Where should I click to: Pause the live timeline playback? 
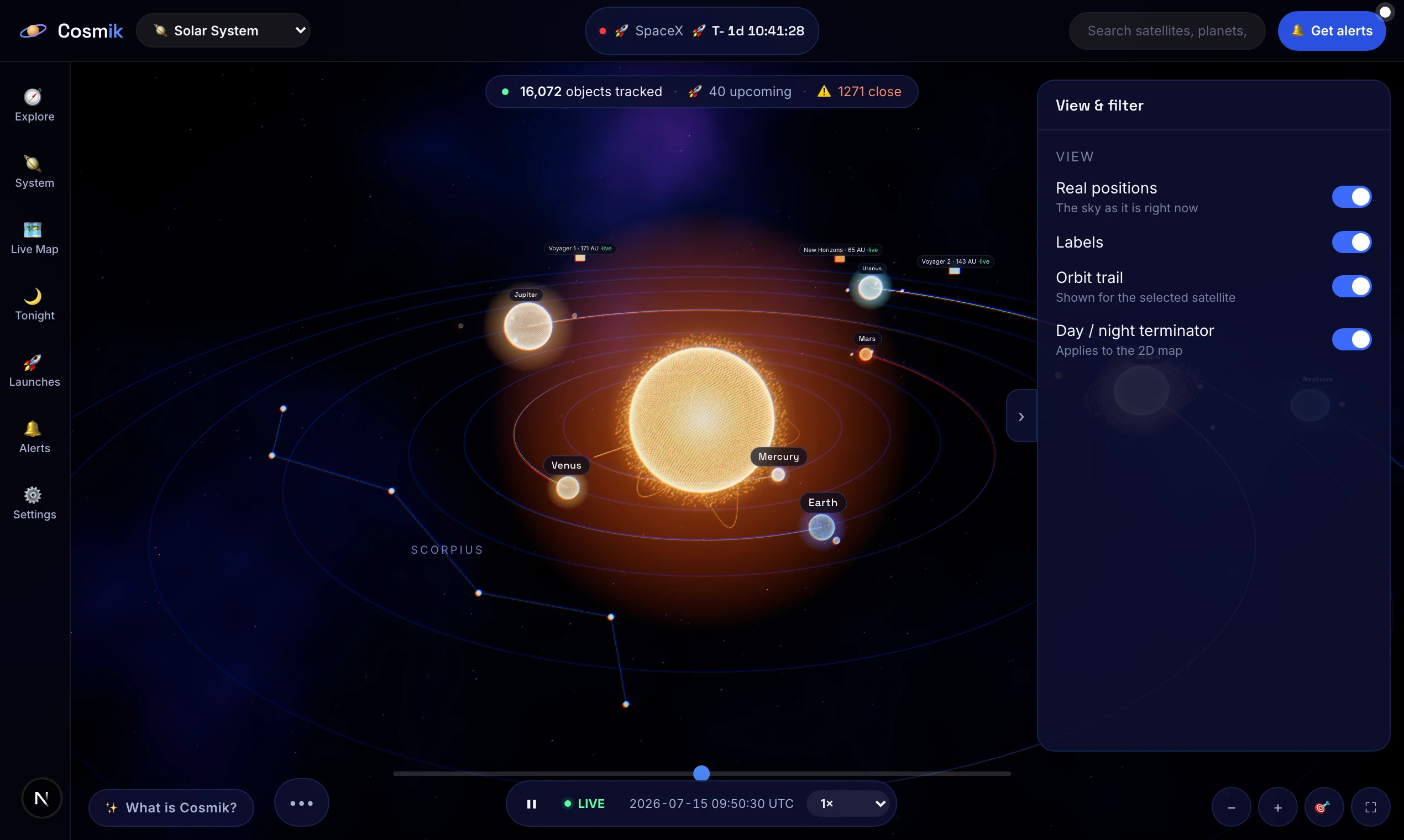pos(532,804)
